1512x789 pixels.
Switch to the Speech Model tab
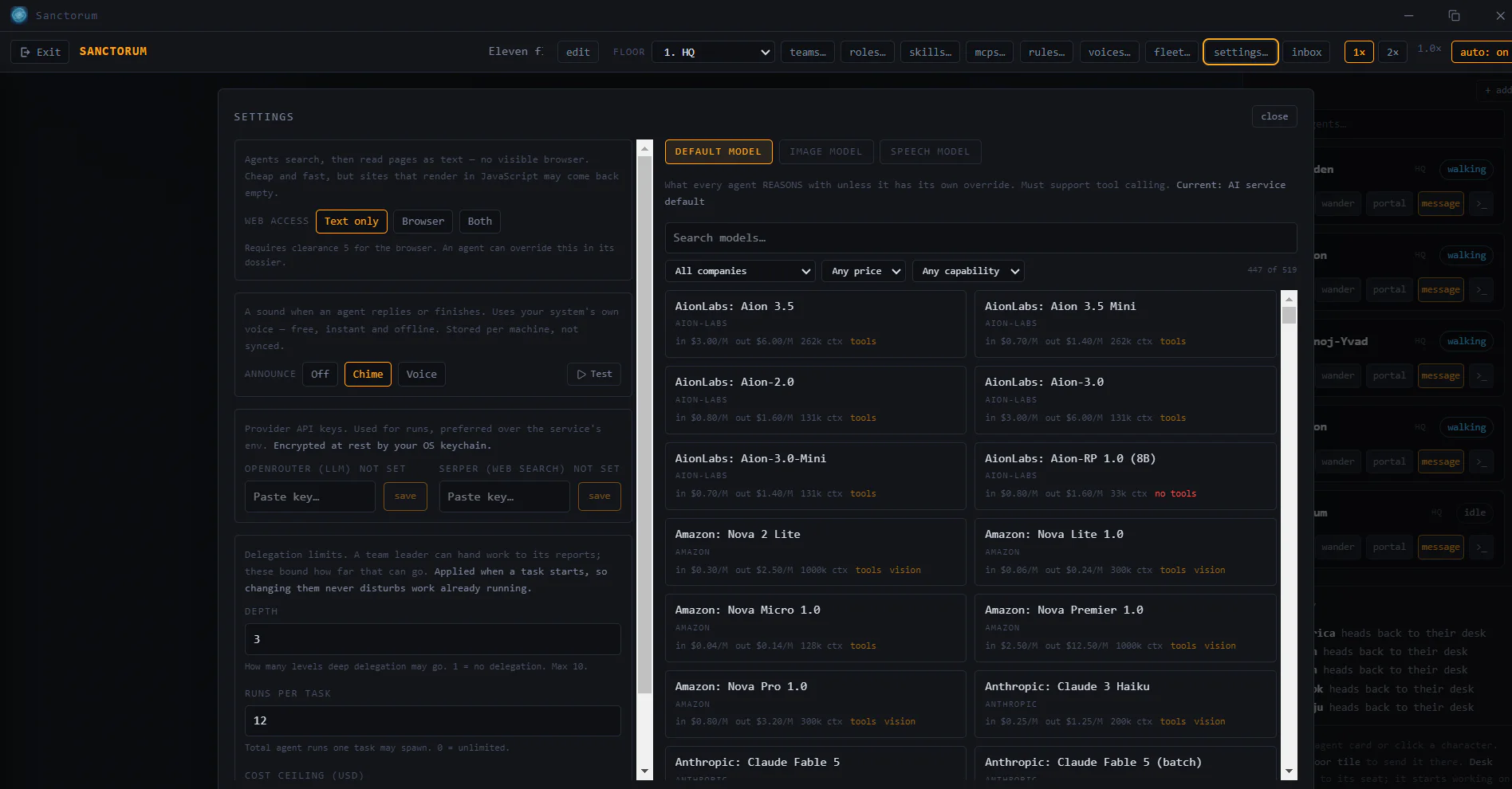click(x=931, y=151)
